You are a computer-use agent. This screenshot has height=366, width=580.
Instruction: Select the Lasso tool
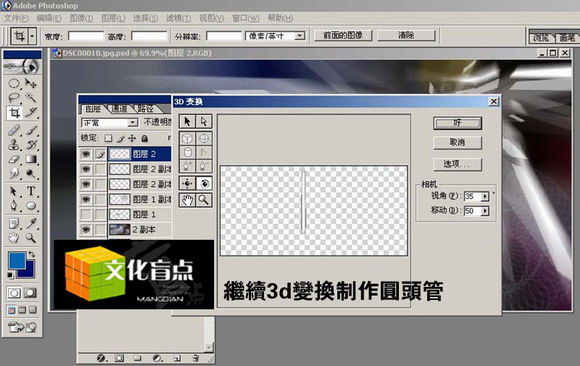click(x=14, y=98)
